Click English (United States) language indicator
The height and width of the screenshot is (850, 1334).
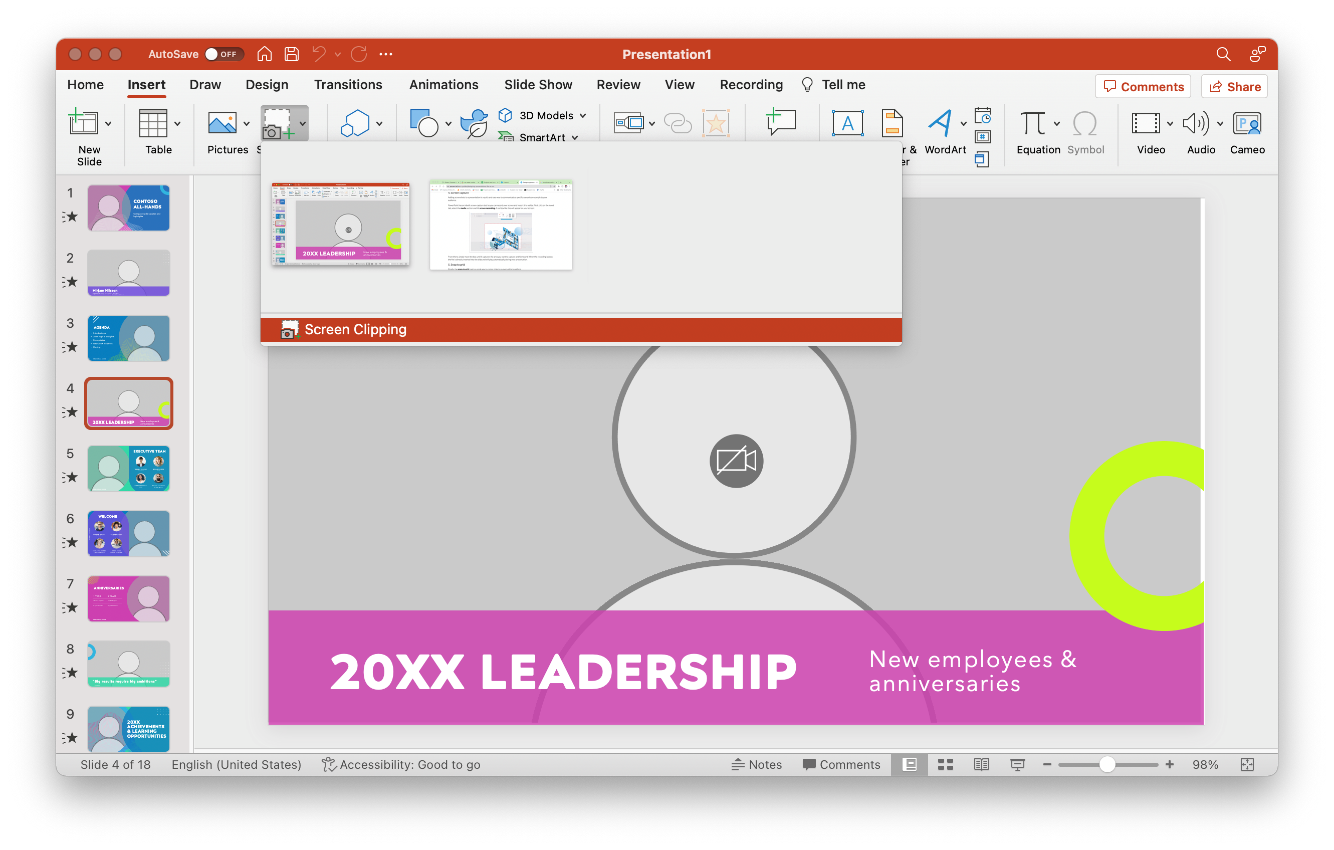pyautogui.click(x=236, y=764)
